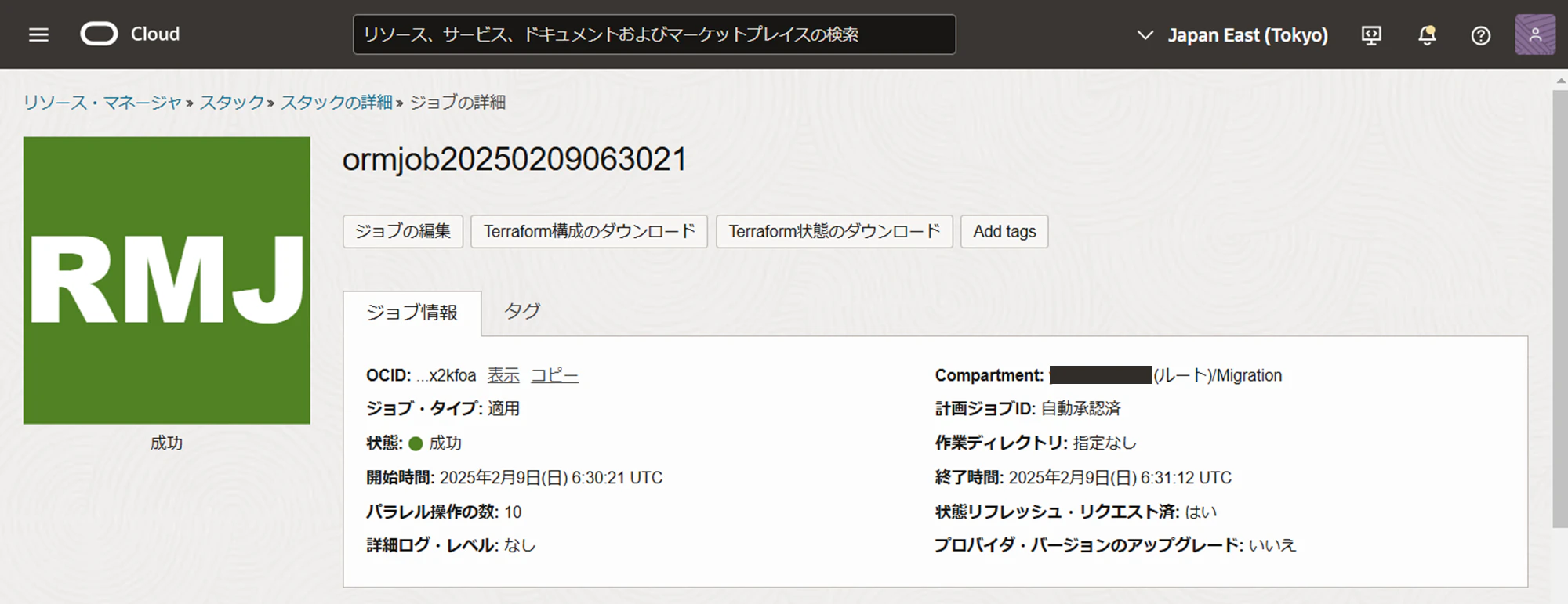Click the Compartment Migration path text
1568x604 pixels.
1218,375
